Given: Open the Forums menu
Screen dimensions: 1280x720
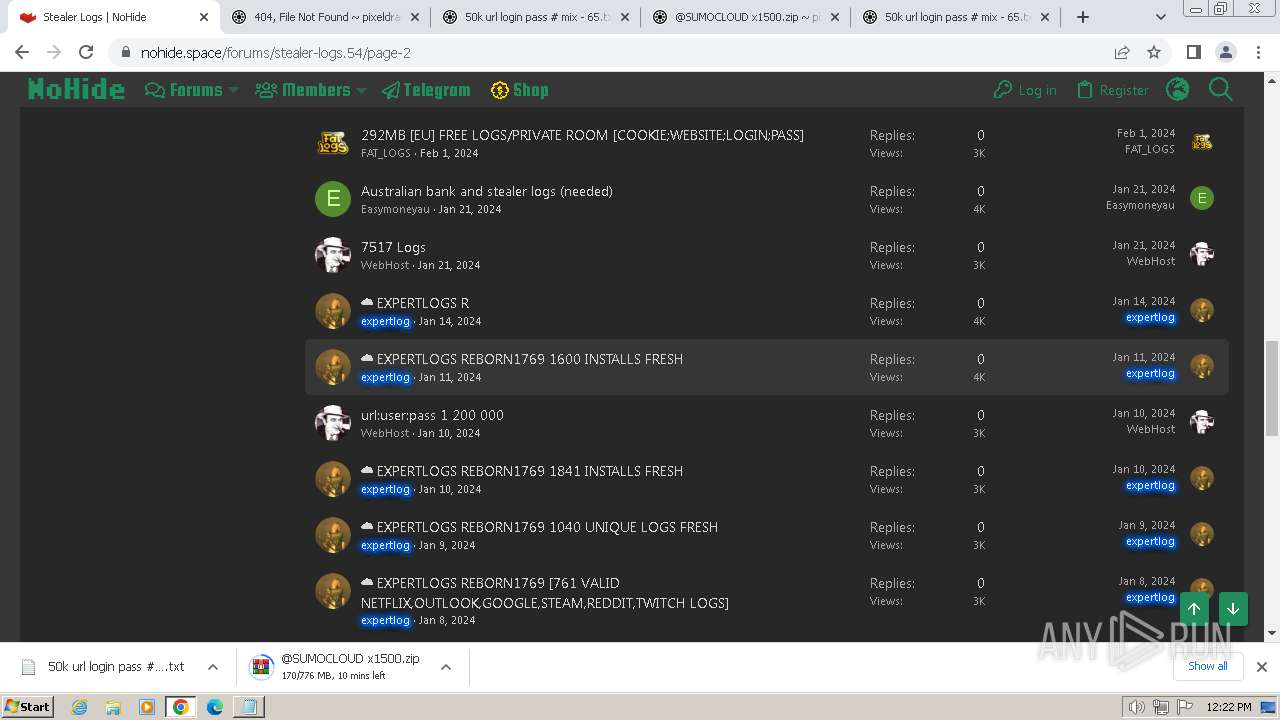Looking at the screenshot, I should tap(184, 90).
